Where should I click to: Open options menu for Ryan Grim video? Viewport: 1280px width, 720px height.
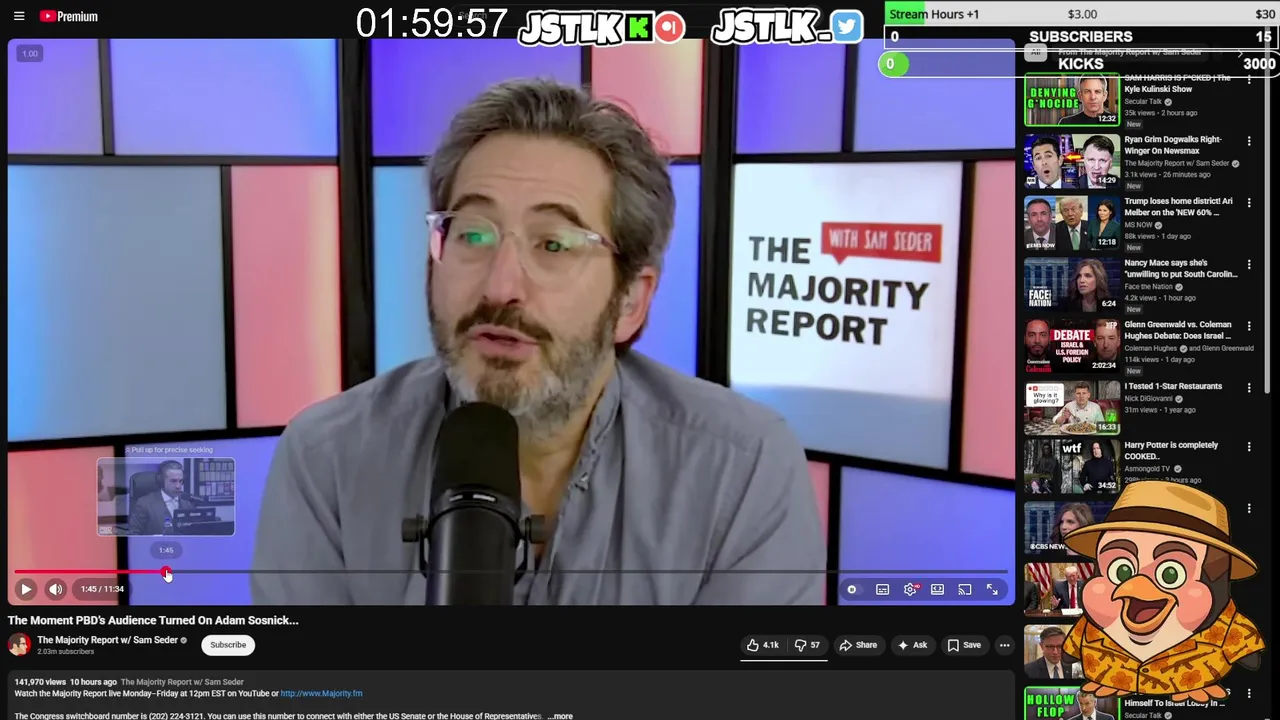1249,142
